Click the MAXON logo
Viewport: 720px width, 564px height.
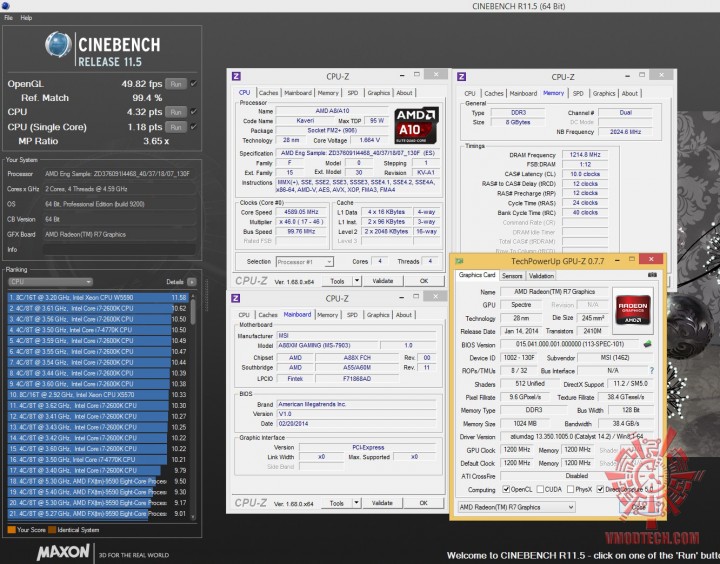pos(63,552)
